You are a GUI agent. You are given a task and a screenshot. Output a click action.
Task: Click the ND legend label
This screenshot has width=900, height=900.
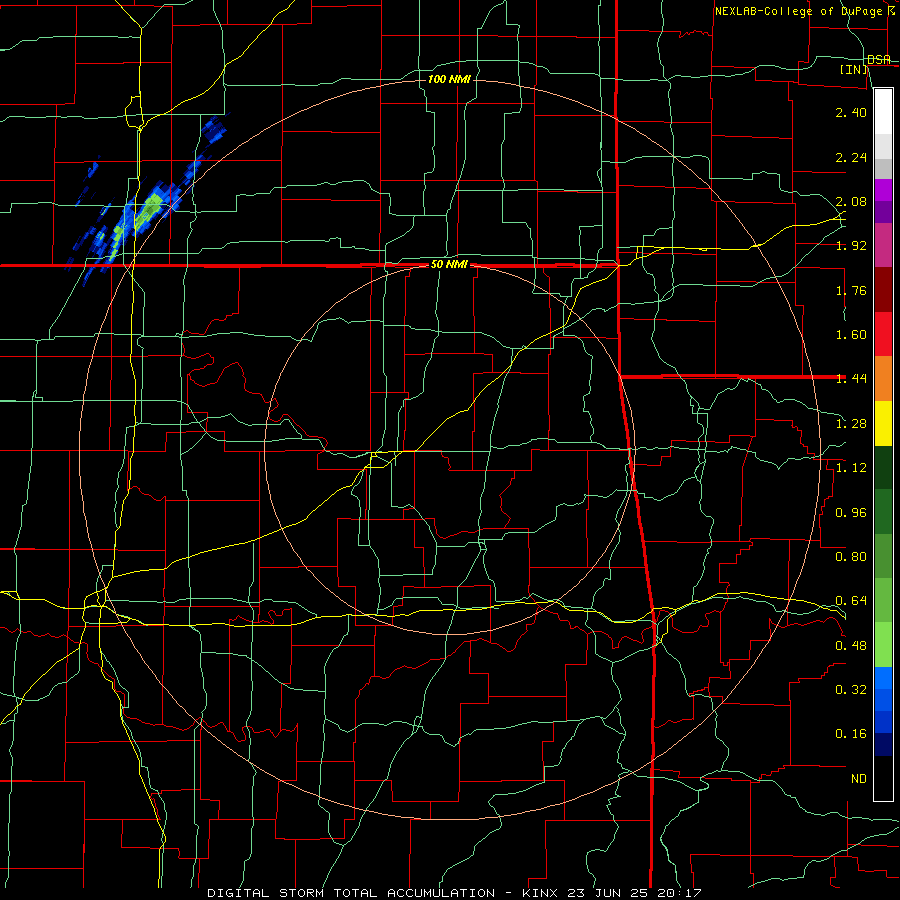click(859, 778)
